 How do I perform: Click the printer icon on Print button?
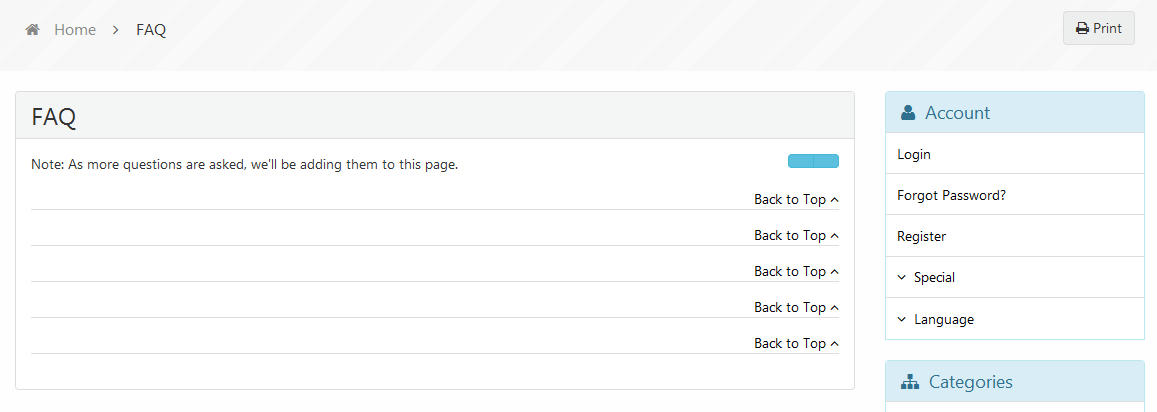[1082, 29]
